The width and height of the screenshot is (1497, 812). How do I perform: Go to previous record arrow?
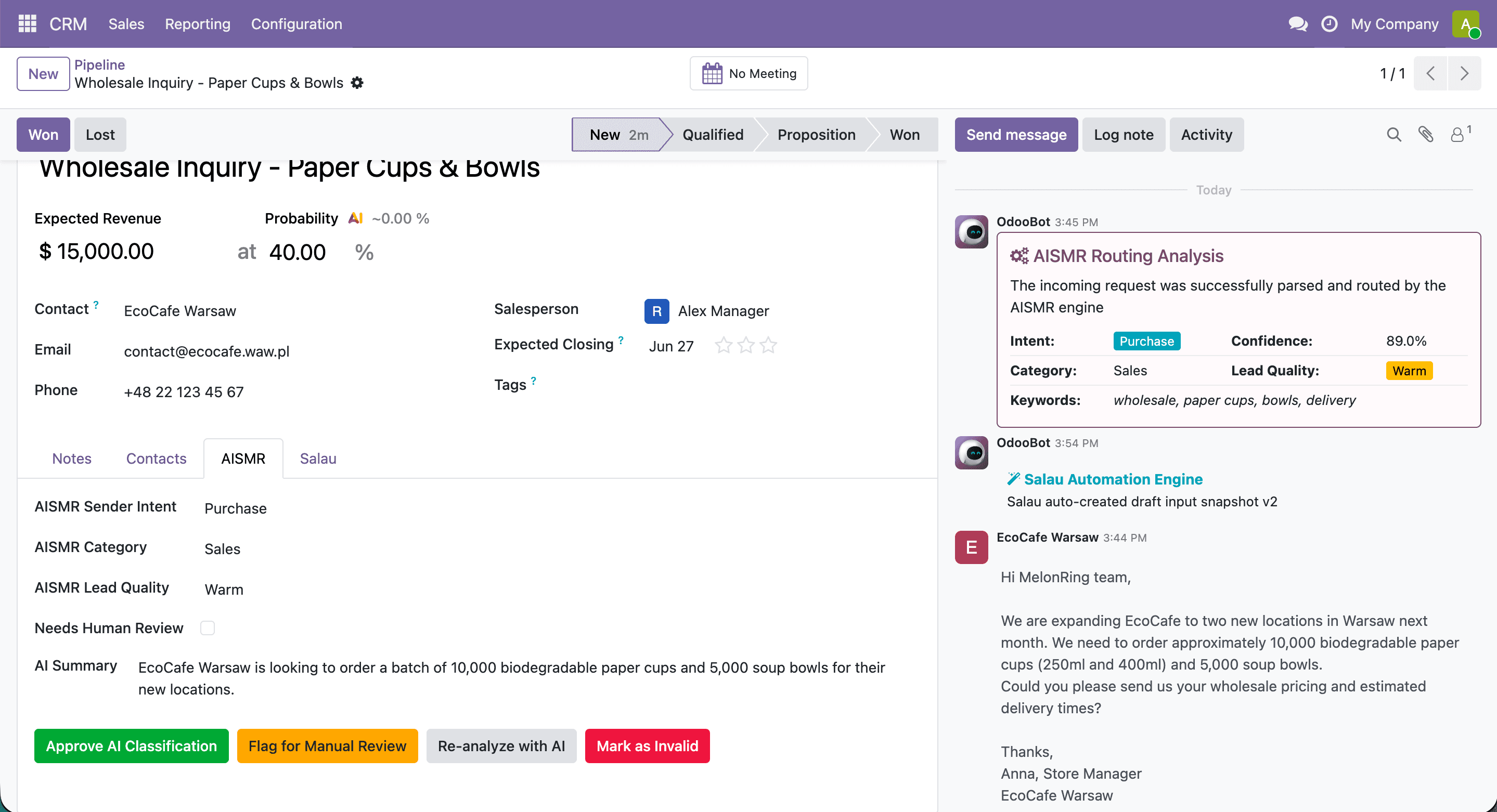1430,73
